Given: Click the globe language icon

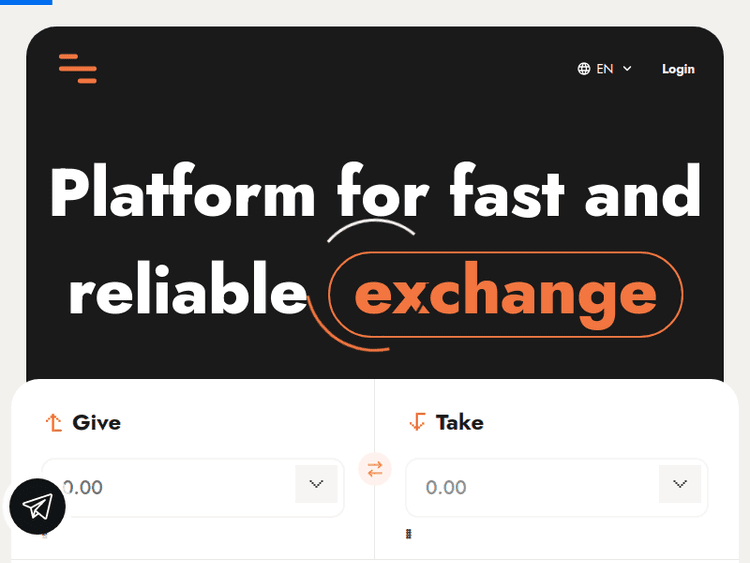Looking at the screenshot, I should 584,69.
